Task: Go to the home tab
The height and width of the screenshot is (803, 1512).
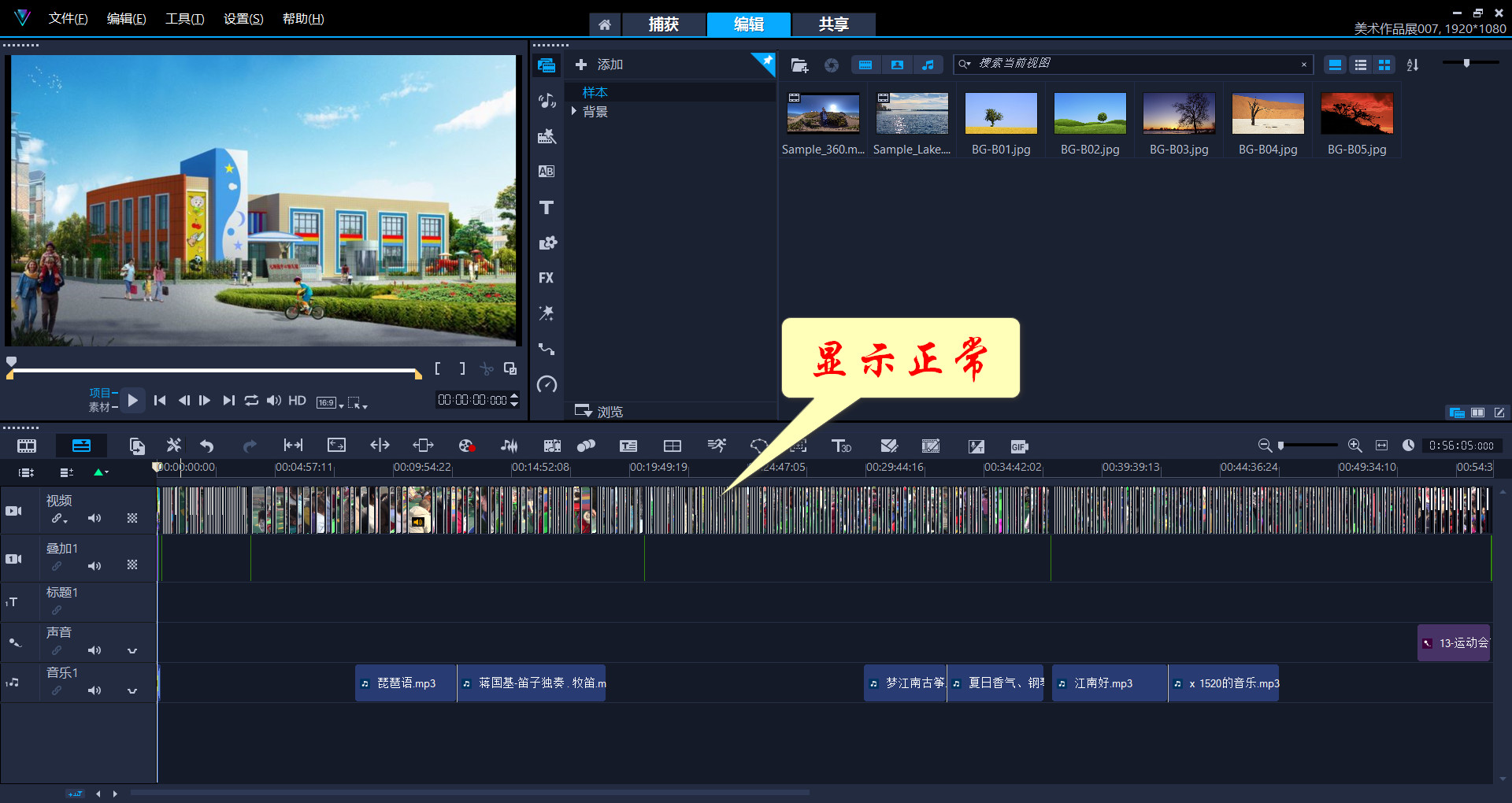Action: (605, 24)
